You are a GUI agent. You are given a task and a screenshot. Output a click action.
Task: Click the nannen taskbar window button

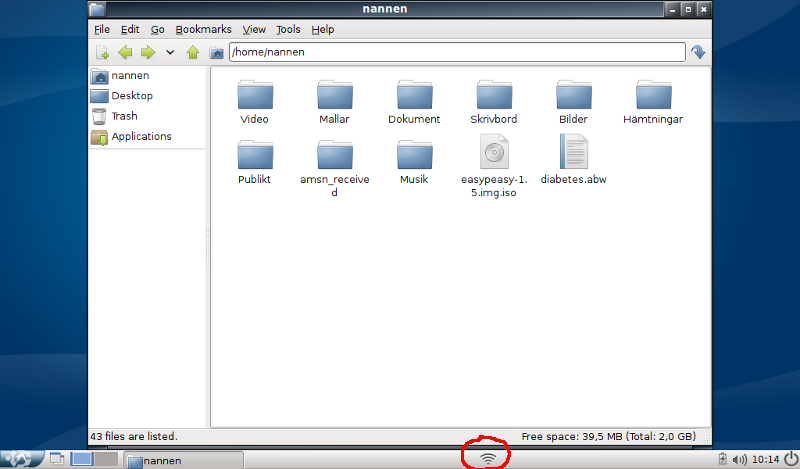click(x=184, y=460)
